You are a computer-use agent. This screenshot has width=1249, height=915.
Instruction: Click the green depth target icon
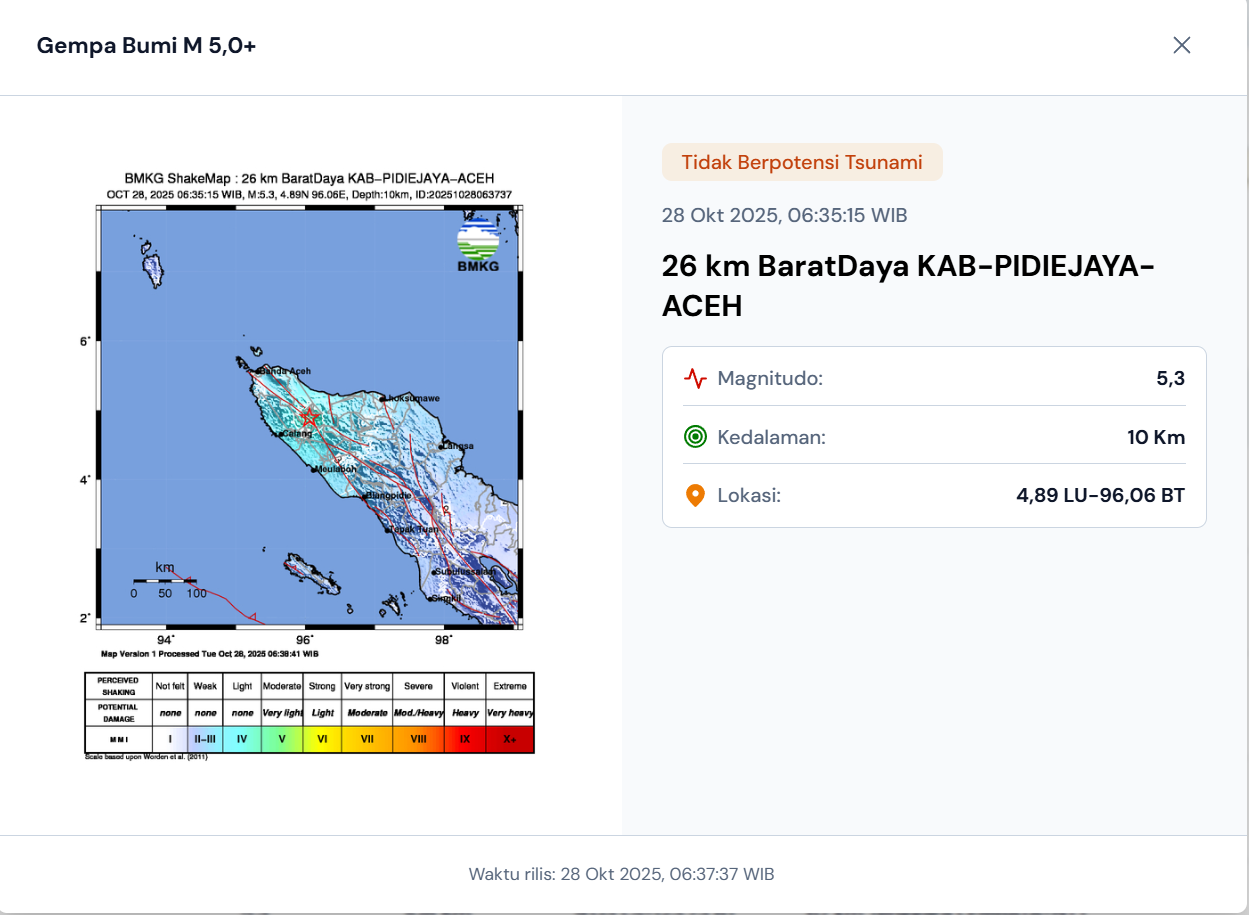click(x=695, y=437)
